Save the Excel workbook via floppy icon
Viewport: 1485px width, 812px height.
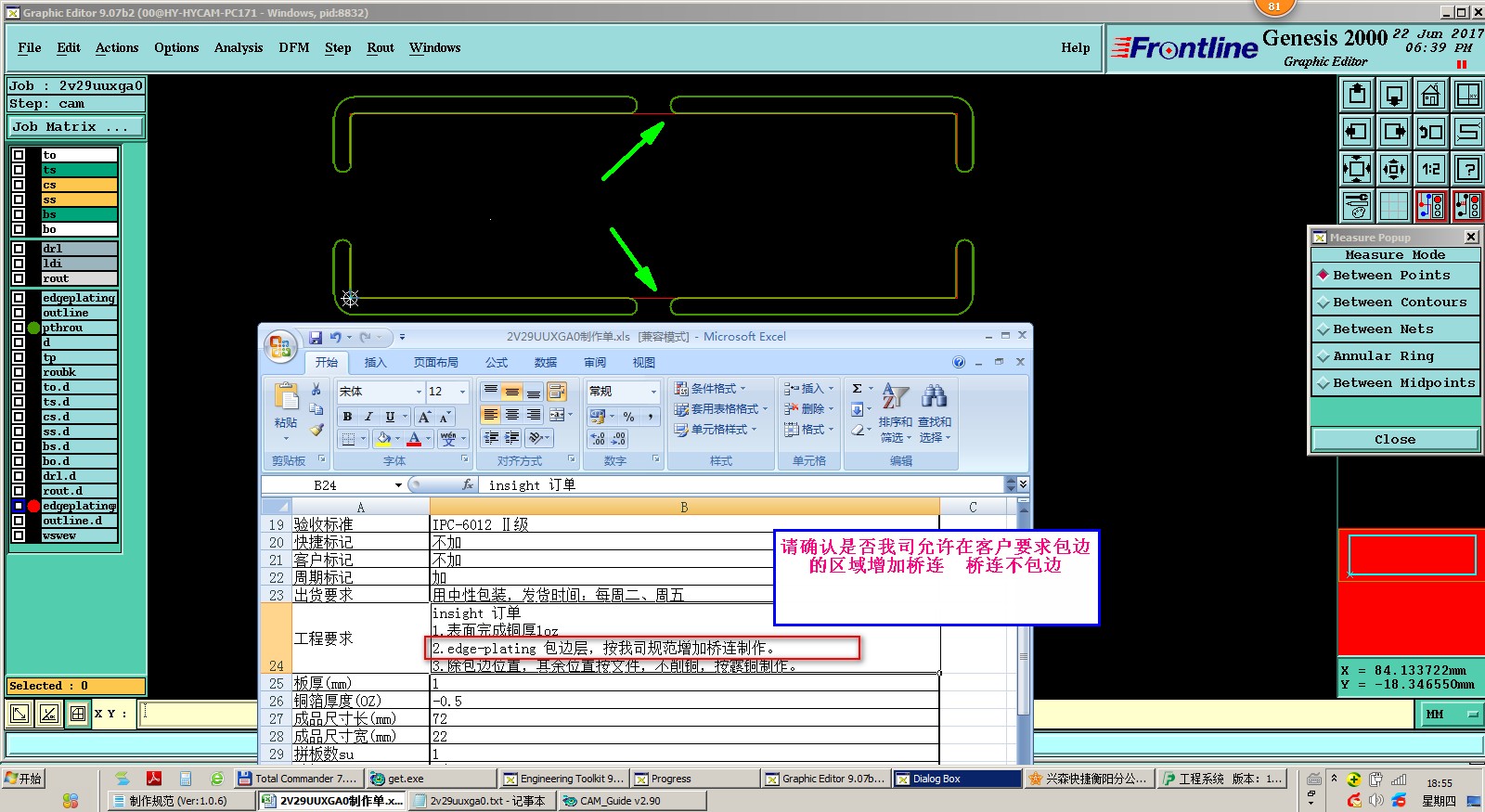pos(316,338)
